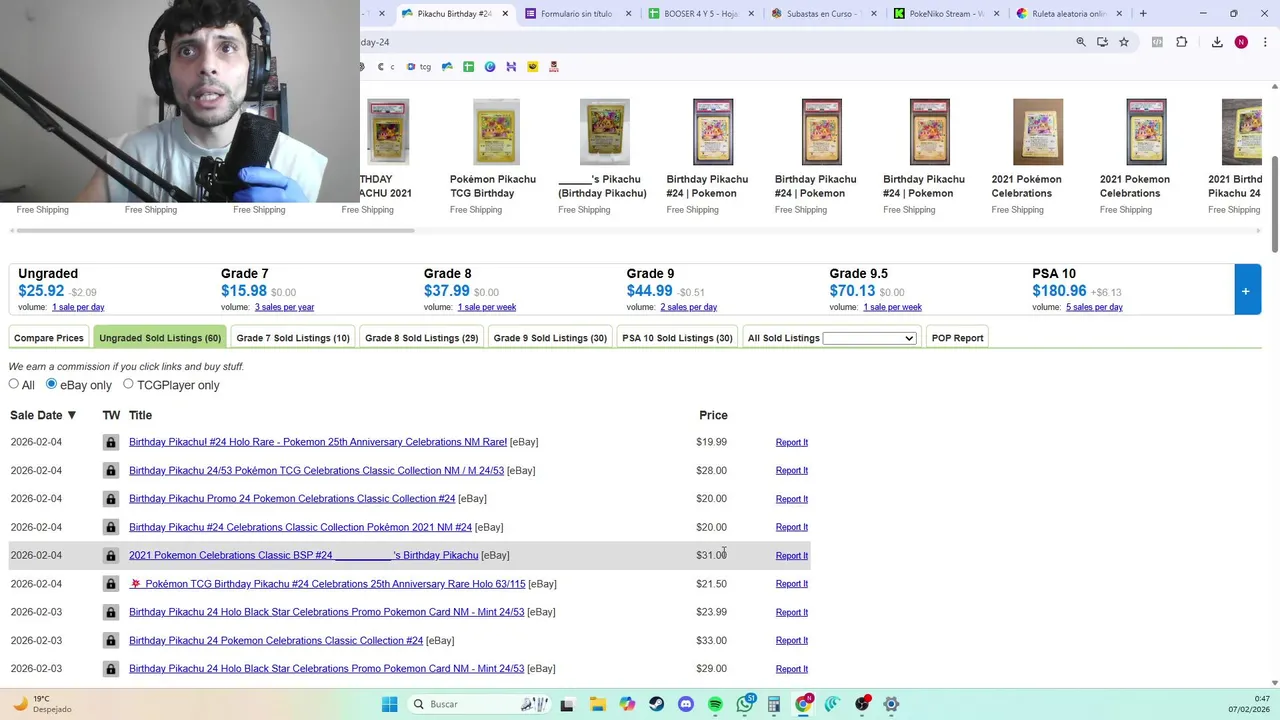Open Discord from the taskbar
This screenshot has width=1280, height=720.
[685, 704]
